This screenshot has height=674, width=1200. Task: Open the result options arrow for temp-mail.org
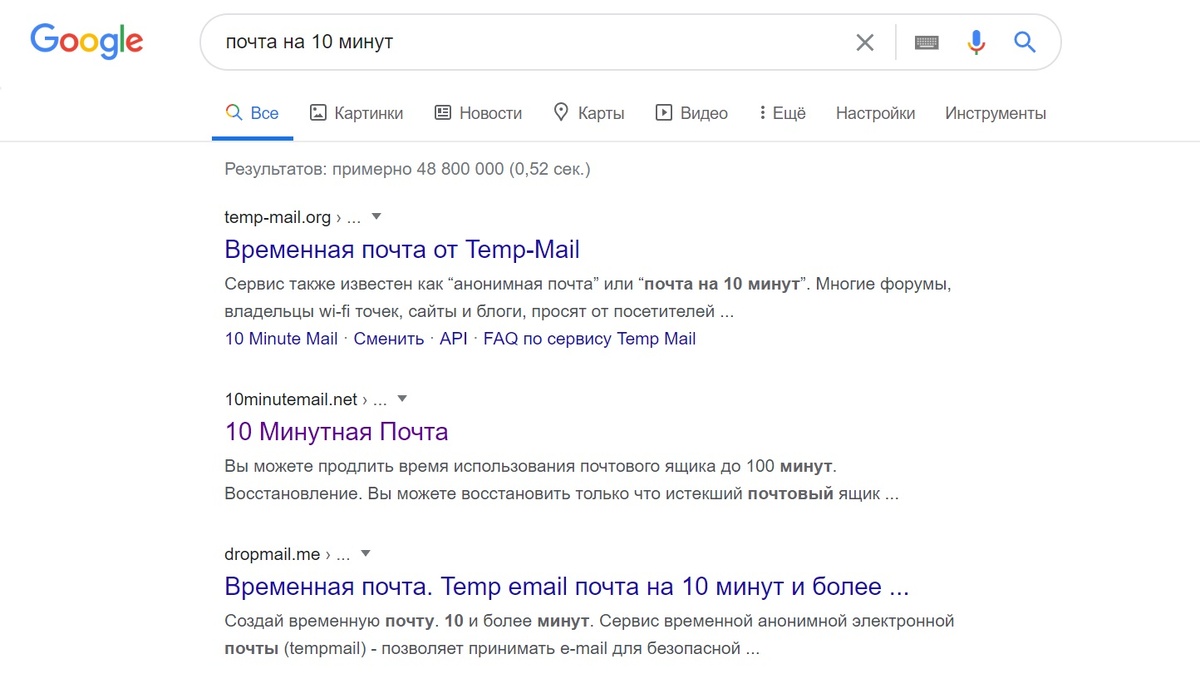375,215
